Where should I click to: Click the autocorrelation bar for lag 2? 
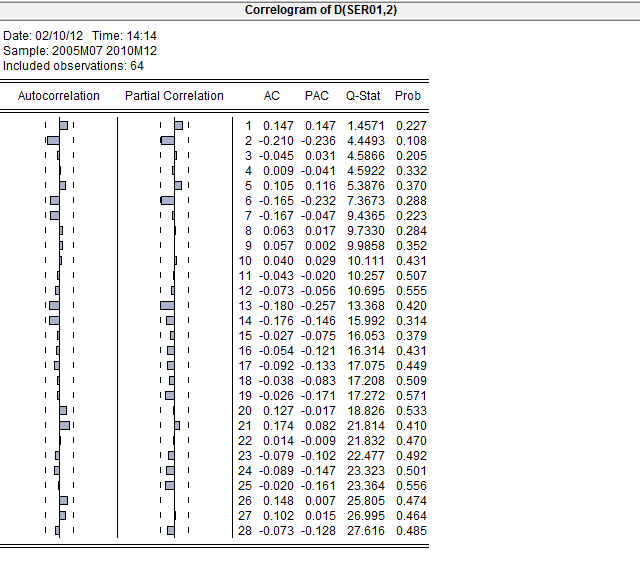pos(54,141)
